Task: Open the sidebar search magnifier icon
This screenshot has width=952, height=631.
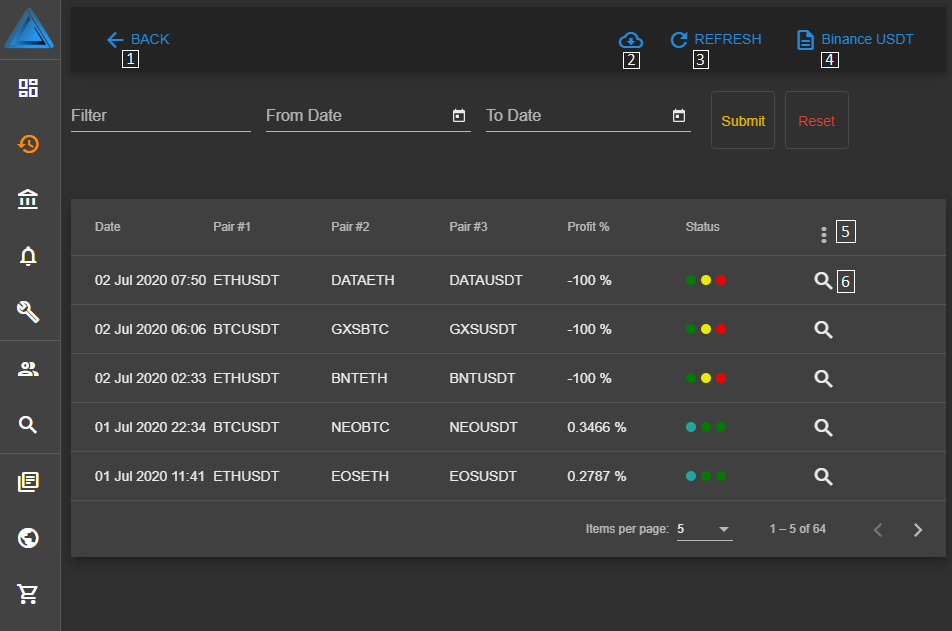Action: [x=28, y=425]
